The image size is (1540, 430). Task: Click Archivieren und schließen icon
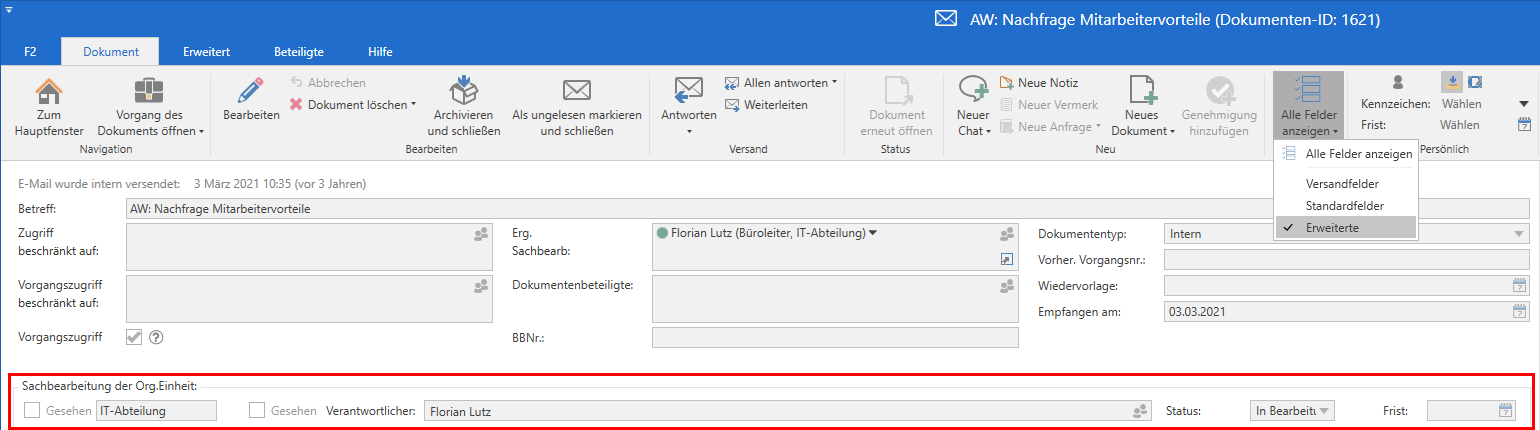(463, 92)
